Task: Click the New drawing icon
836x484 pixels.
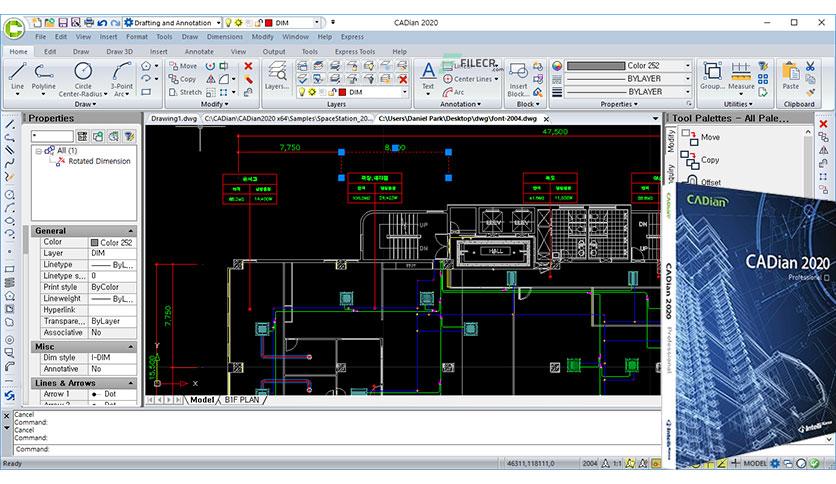Action: [36, 22]
